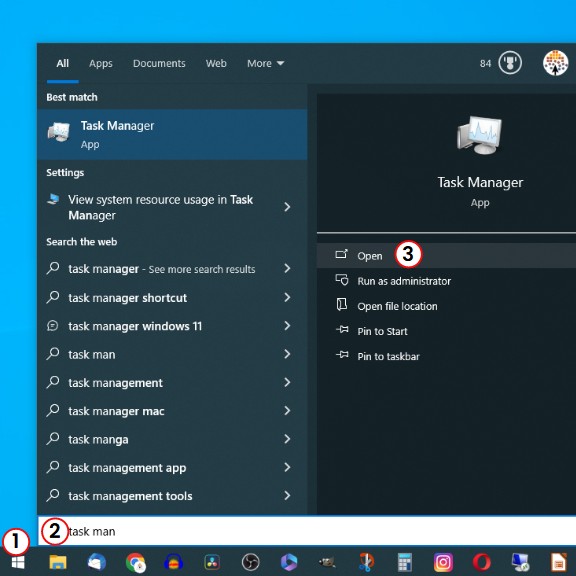This screenshot has width=576, height=576.
Task: Click the Open file location folder icon
Action: click(x=342, y=305)
